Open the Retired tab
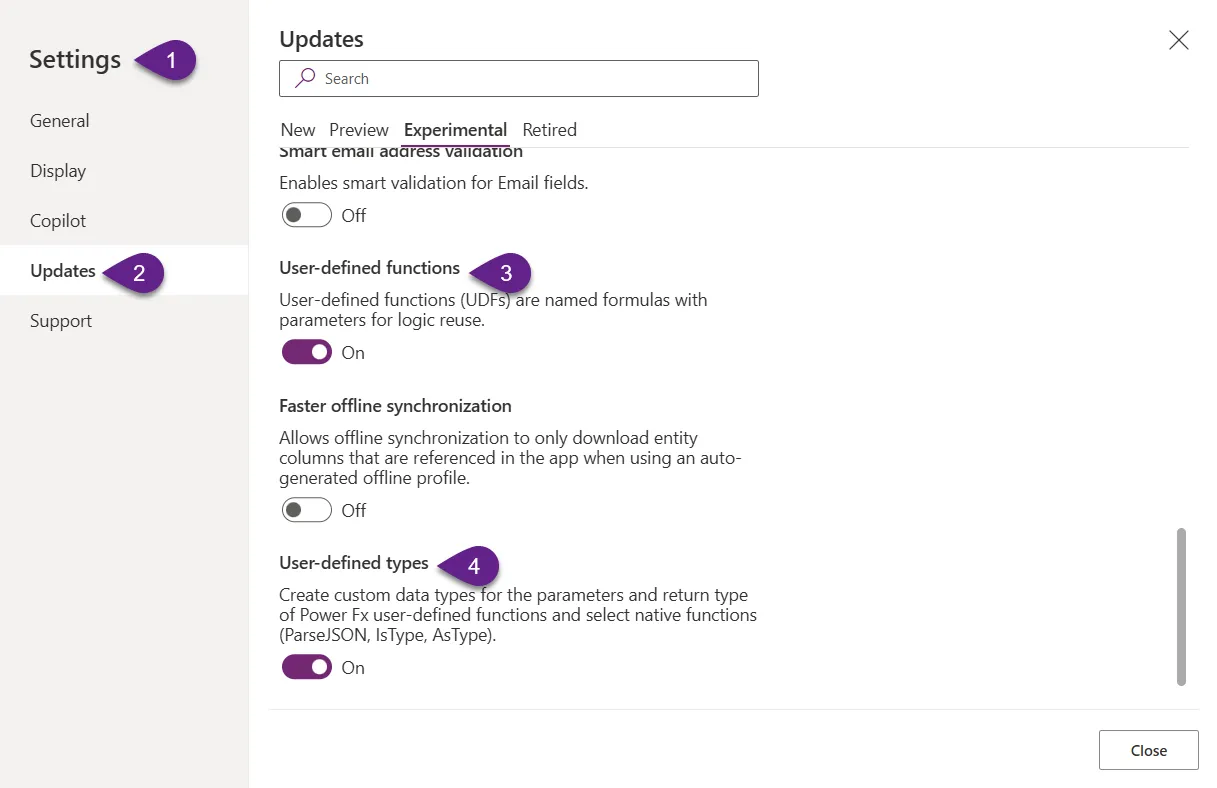The height and width of the screenshot is (788, 1217). coord(549,130)
